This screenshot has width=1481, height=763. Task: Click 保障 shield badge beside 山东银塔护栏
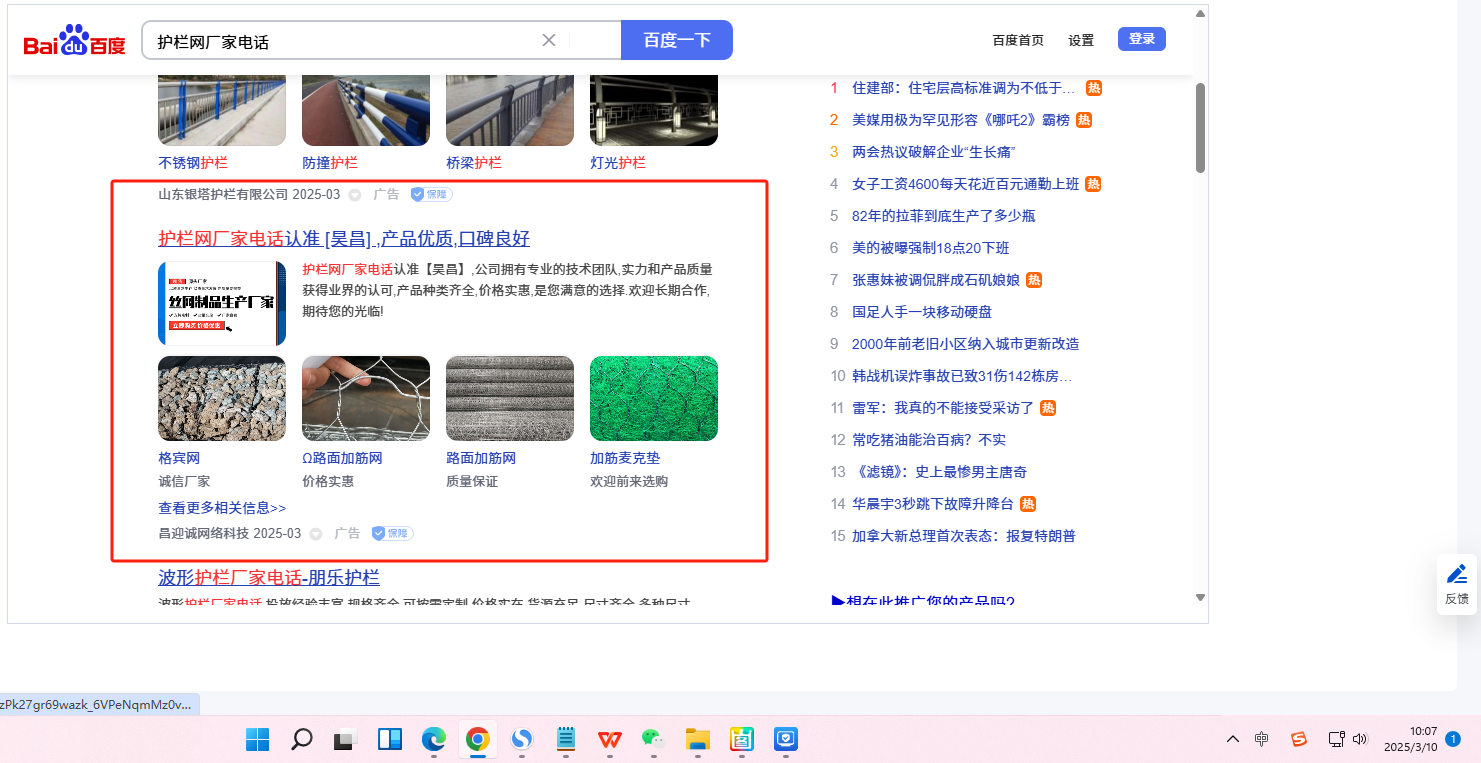431,195
